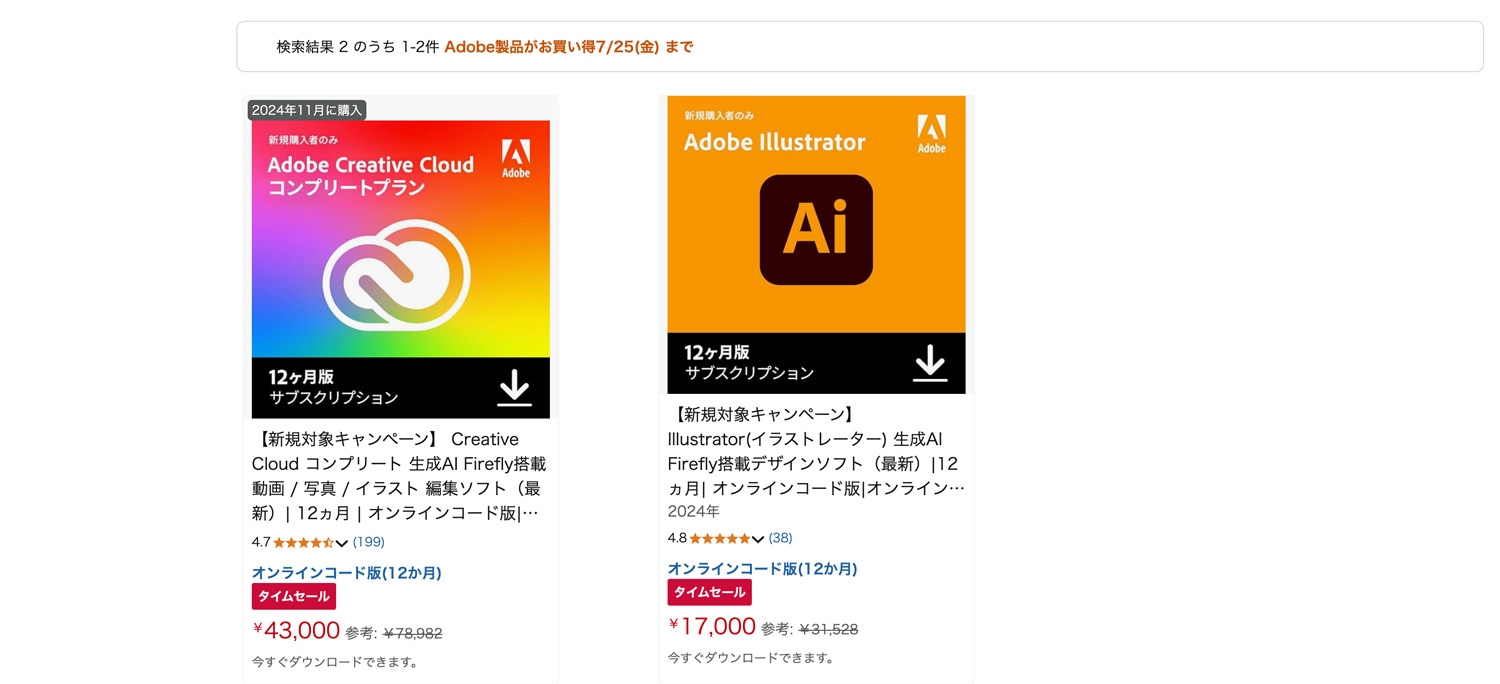
Task: Open the Creative Cloud コンプリート product title link
Action: tap(399, 476)
